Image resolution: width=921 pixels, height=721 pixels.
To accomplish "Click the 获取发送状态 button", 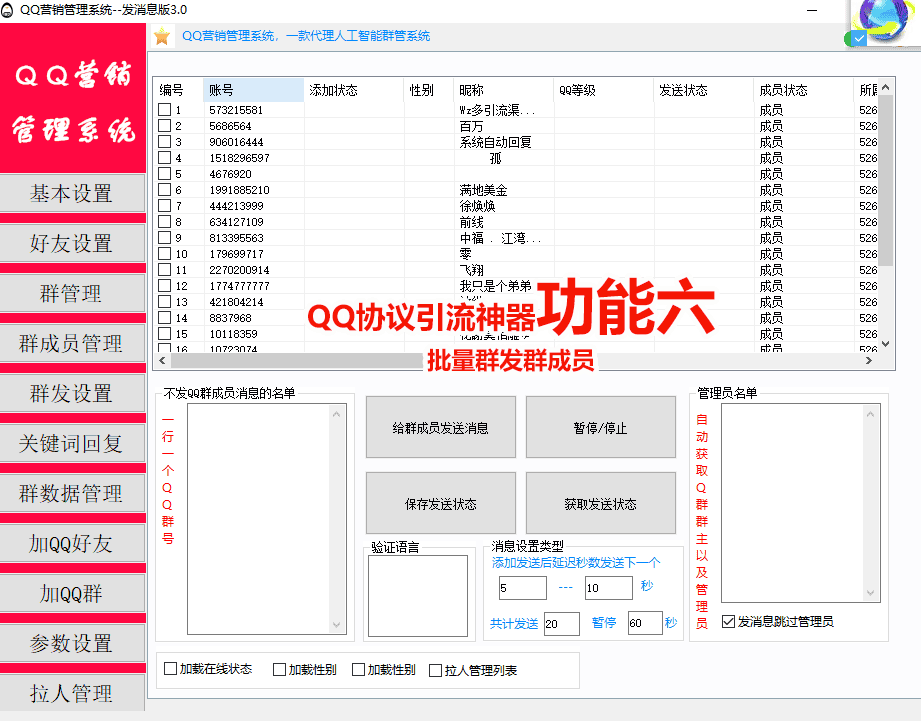I will click(x=600, y=504).
